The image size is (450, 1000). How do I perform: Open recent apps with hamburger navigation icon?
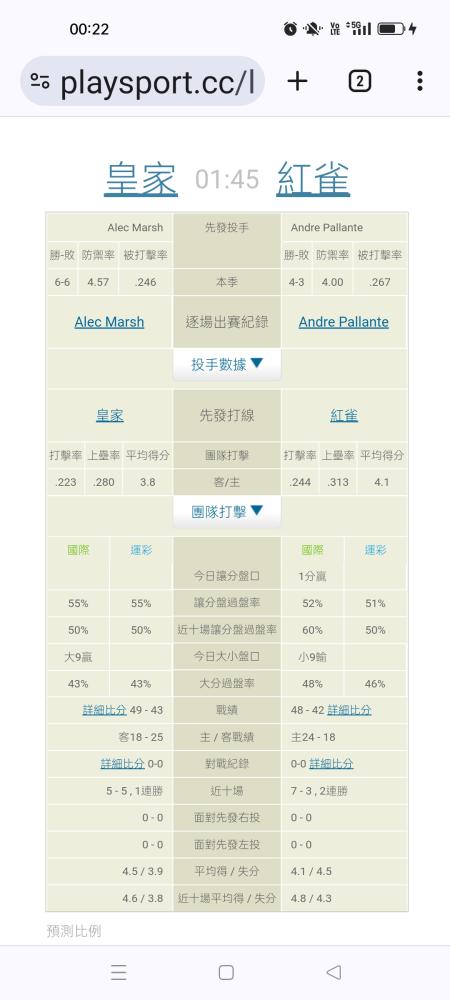point(119,972)
